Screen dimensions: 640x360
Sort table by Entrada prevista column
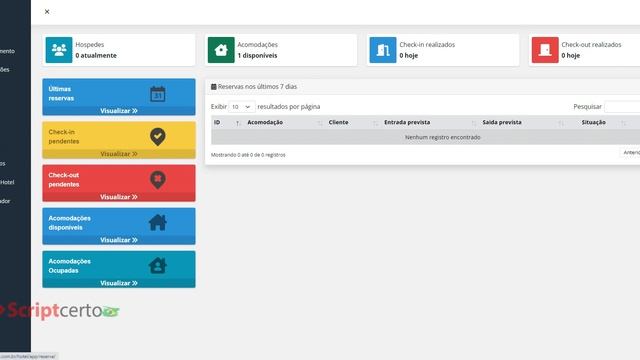[429, 122]
